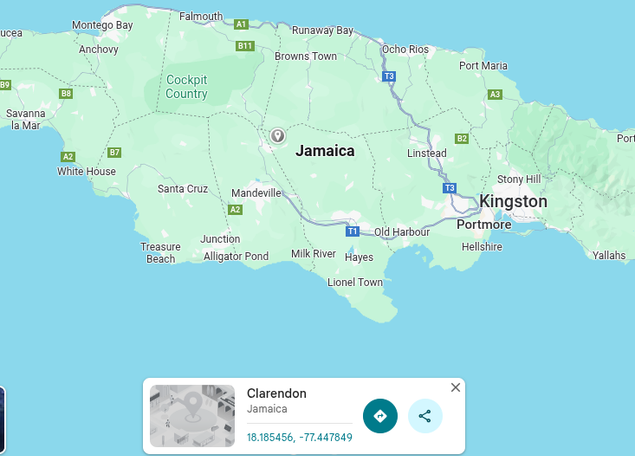Select the grey map pin marker
Screen dimensions: 635x456
click(277, 136)
